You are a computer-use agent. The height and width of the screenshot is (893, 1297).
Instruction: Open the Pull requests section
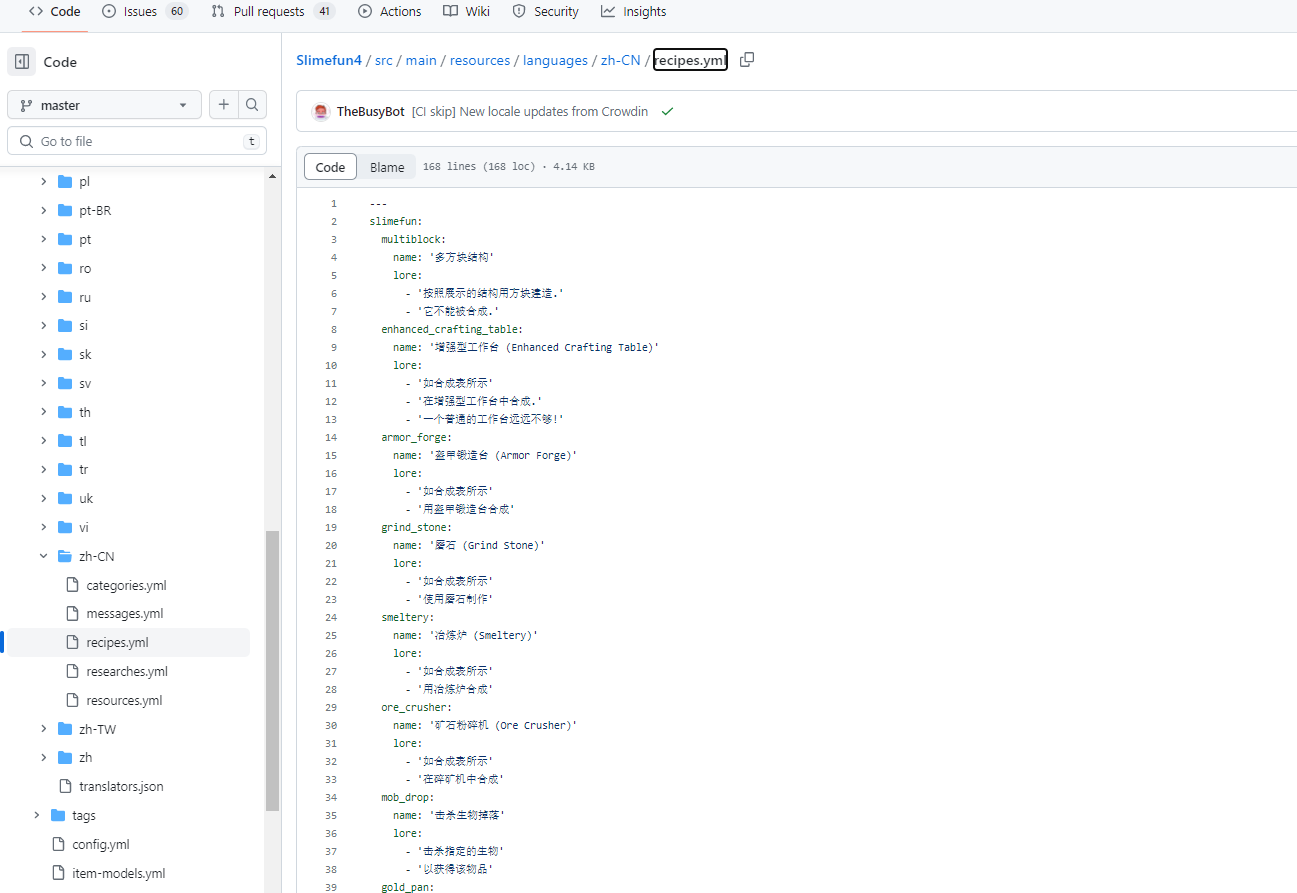pos(263,11)
